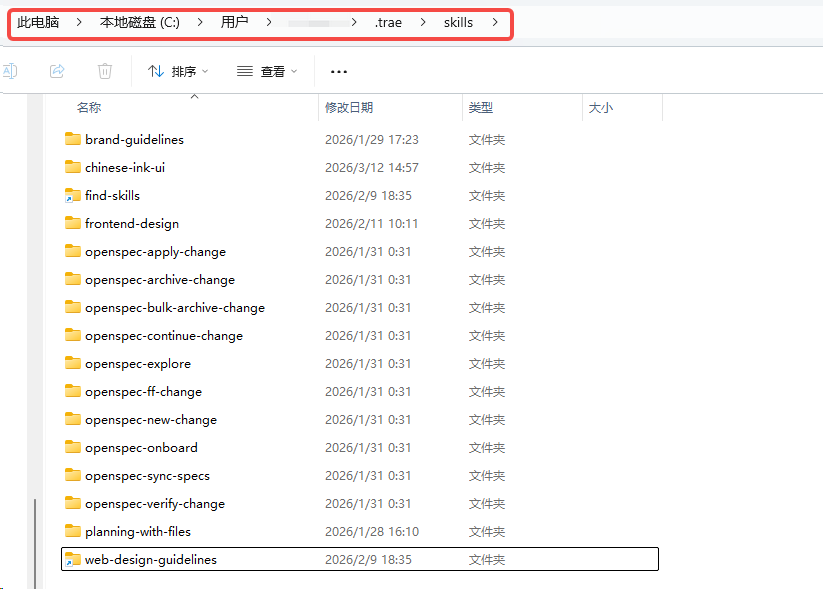Click the chinese-ink-ui folder icon
This screenshot has height=589, width=823.
coord(72,167)
